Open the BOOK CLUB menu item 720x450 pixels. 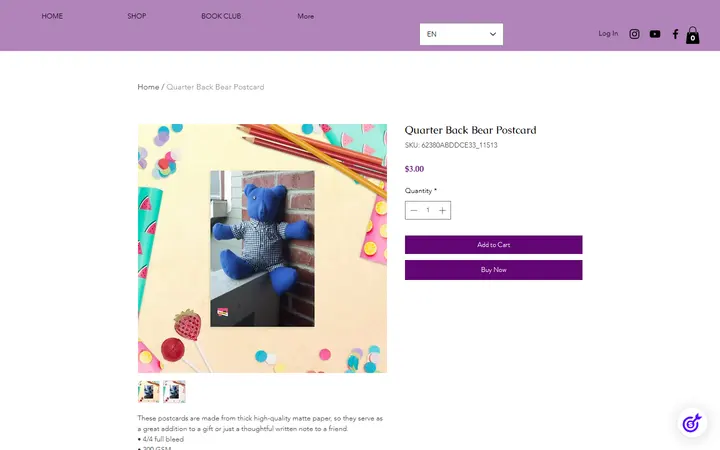click(x=221, y=16)
